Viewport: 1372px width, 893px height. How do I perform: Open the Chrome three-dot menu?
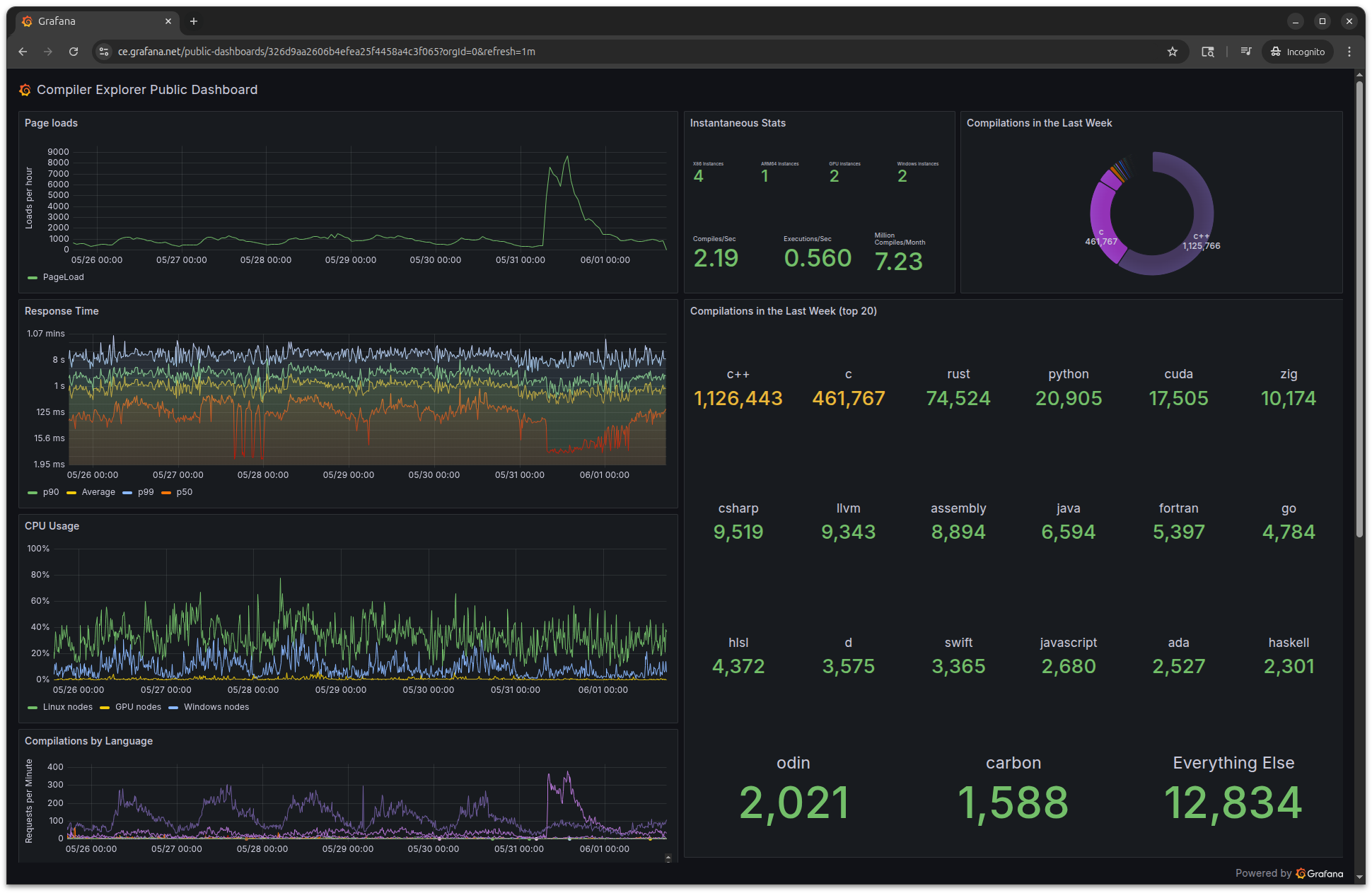coord(1349,52)
